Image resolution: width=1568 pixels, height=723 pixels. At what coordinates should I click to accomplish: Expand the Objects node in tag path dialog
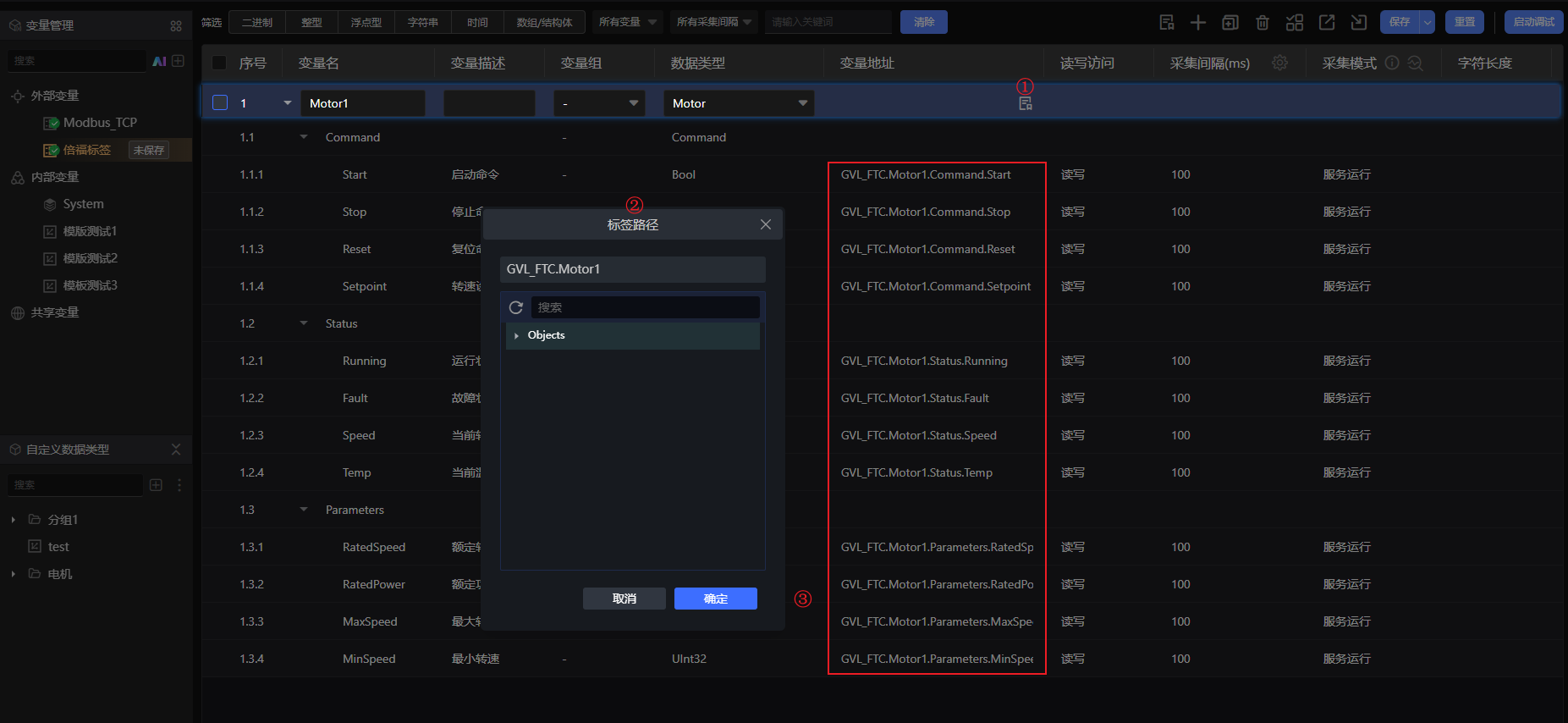tap(516, 336)
